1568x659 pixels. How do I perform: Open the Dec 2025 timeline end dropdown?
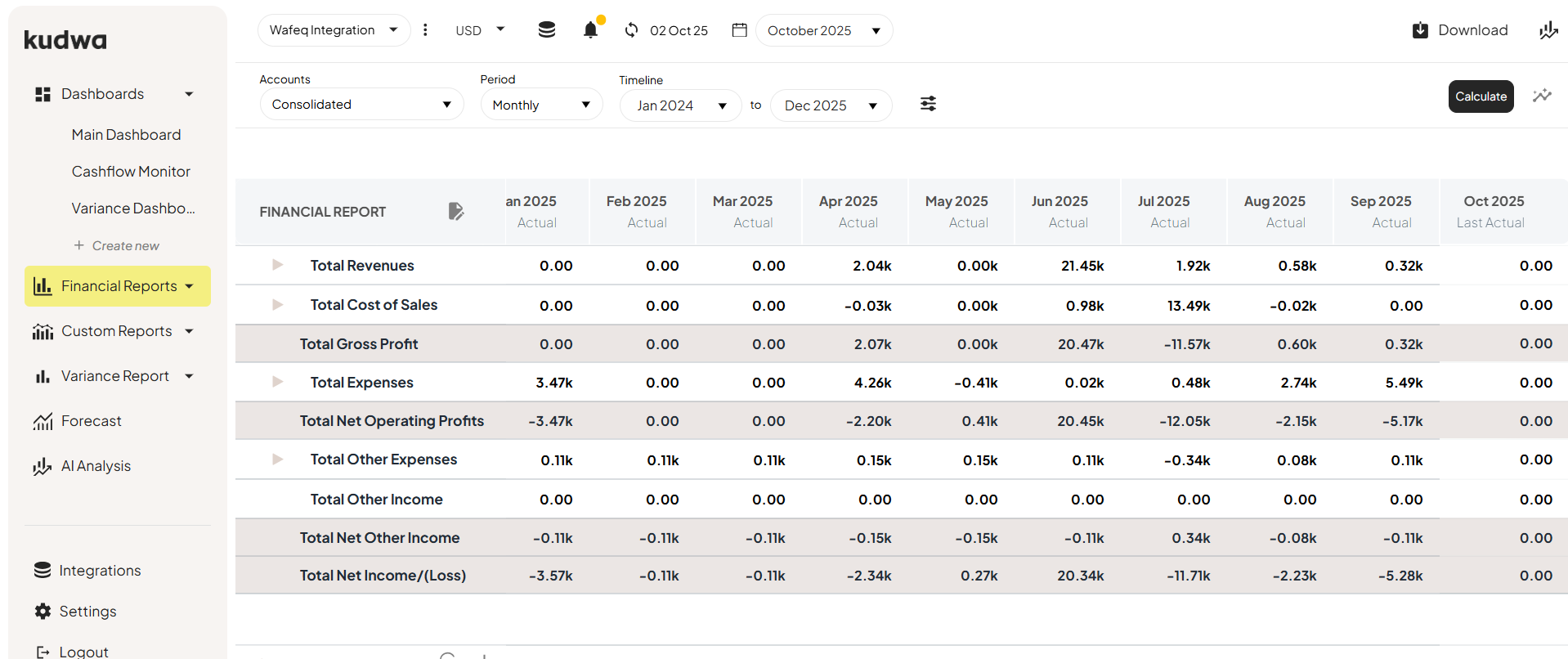pos(831,105)
